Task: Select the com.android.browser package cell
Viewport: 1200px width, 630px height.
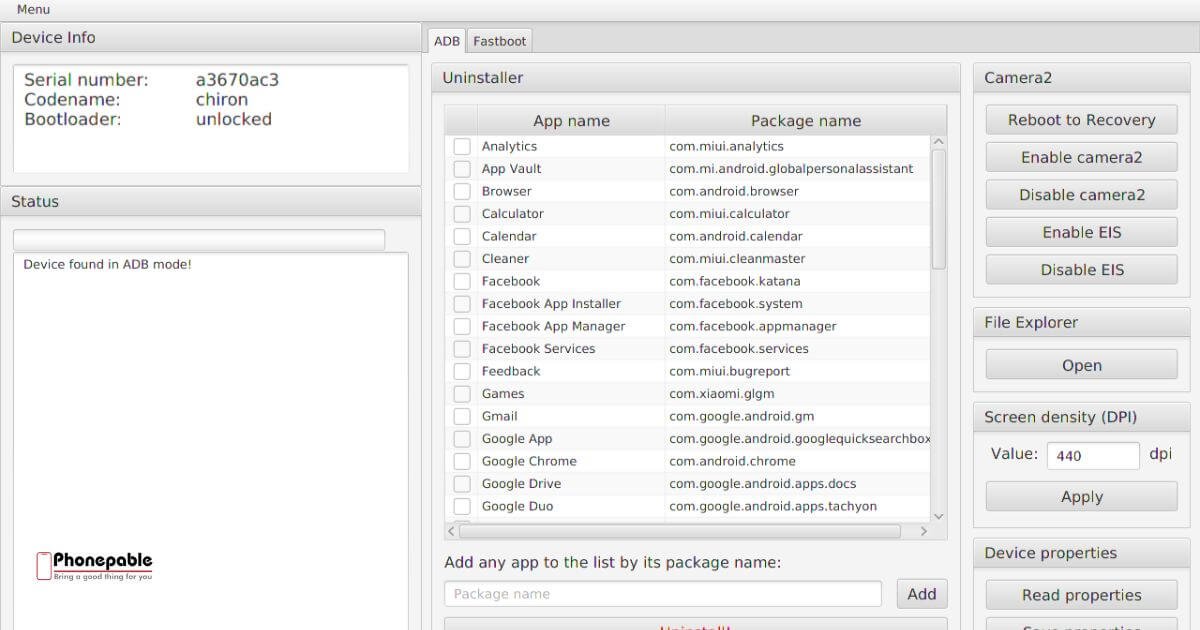Action: [x=798, y=191]
